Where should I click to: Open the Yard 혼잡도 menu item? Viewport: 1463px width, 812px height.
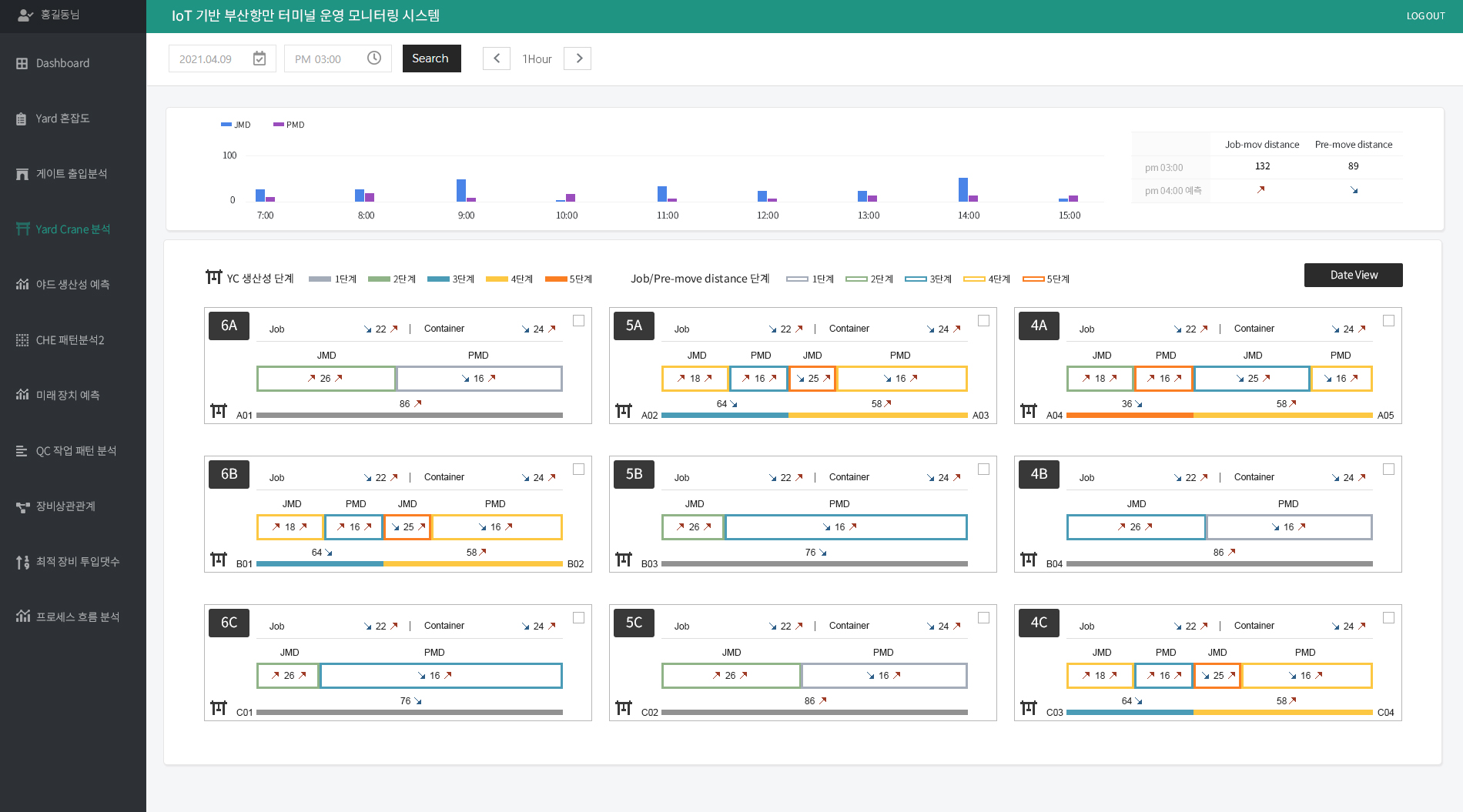(x=62, y=119)
